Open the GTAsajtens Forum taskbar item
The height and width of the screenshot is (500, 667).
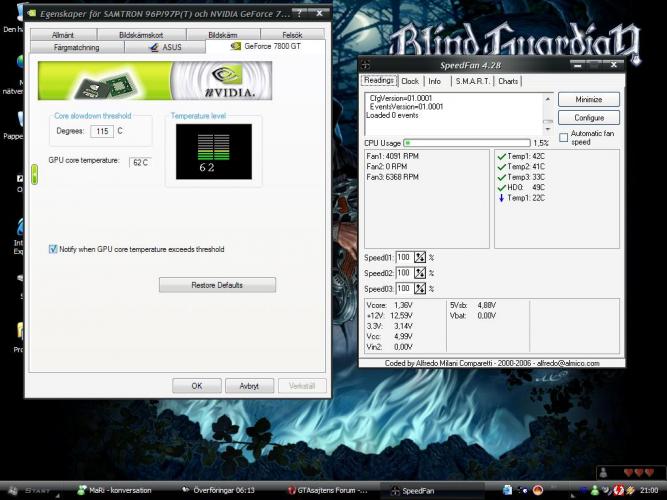[331, 491]
